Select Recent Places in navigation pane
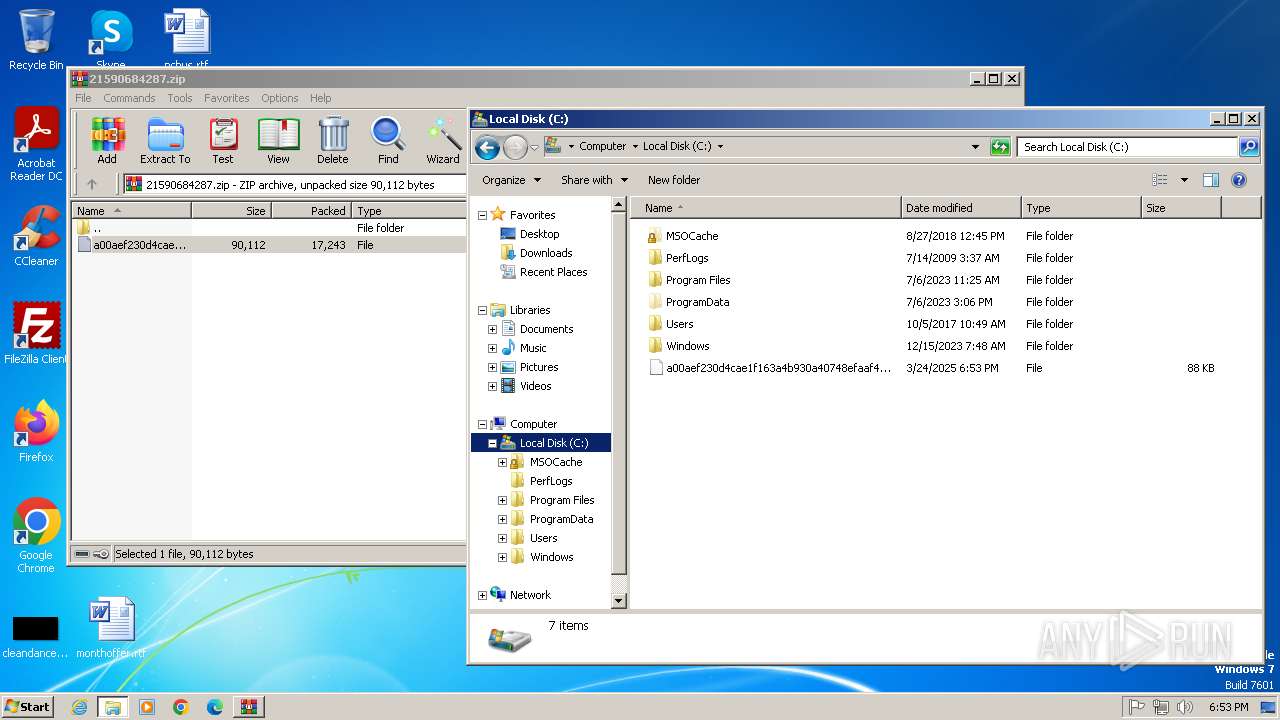 (553, 272)
